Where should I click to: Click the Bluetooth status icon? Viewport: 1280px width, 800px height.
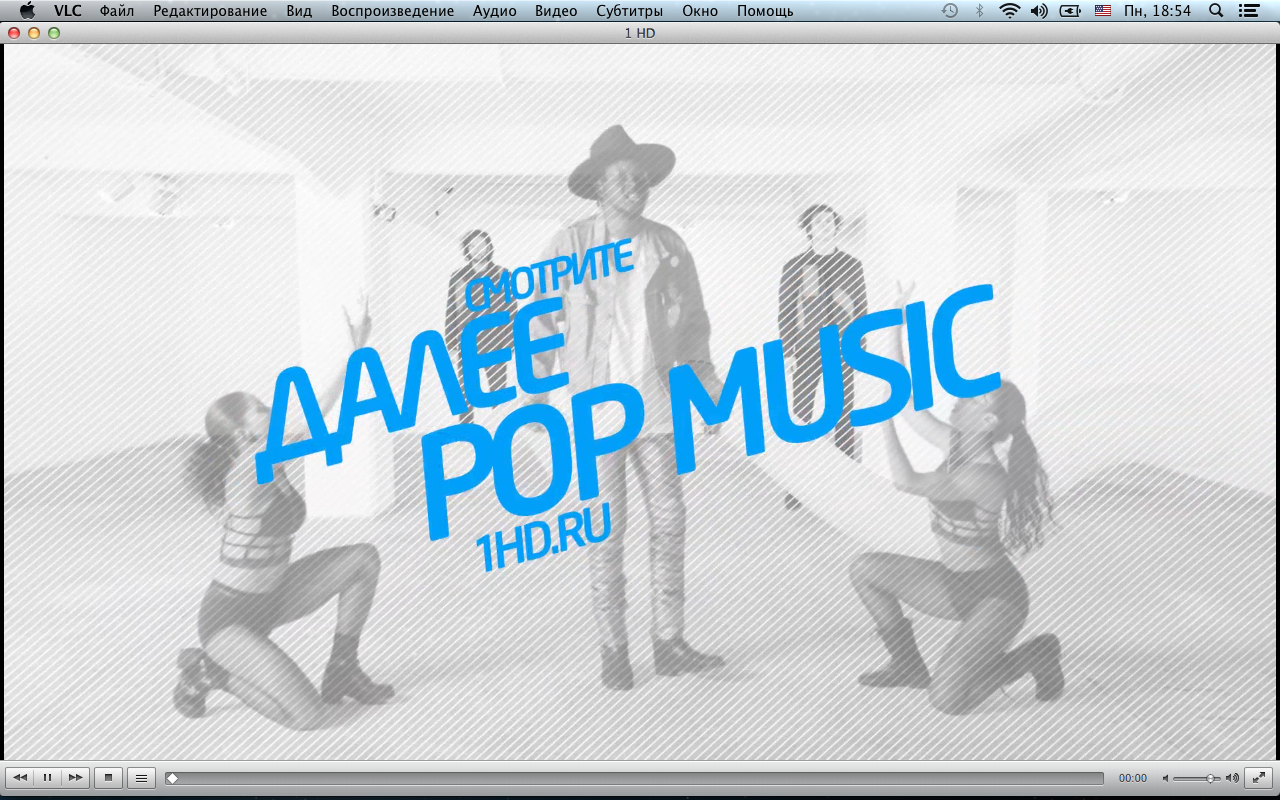click(x=980, y=11)
